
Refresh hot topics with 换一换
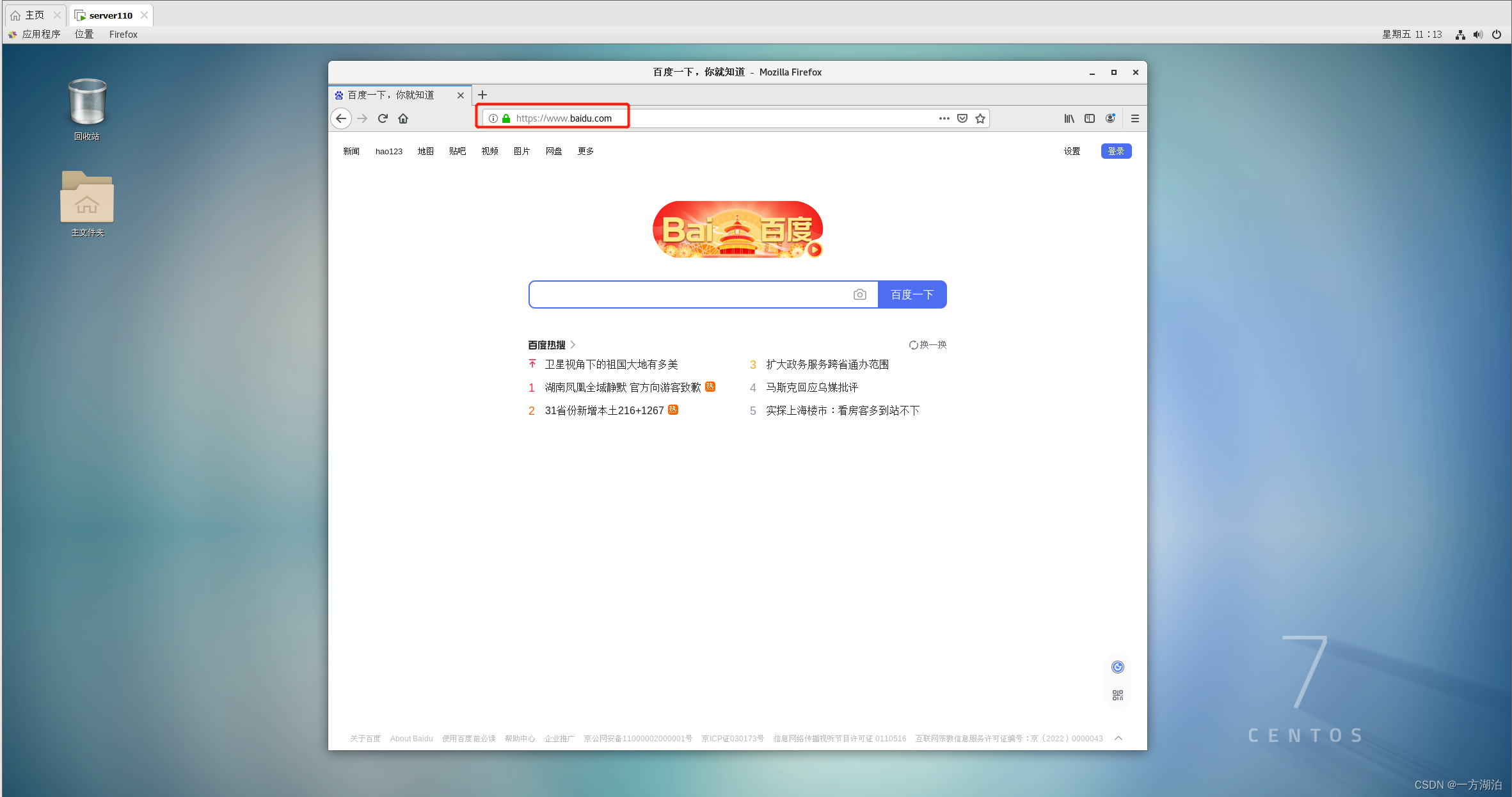pyautogui.click(x=928, y=344)
